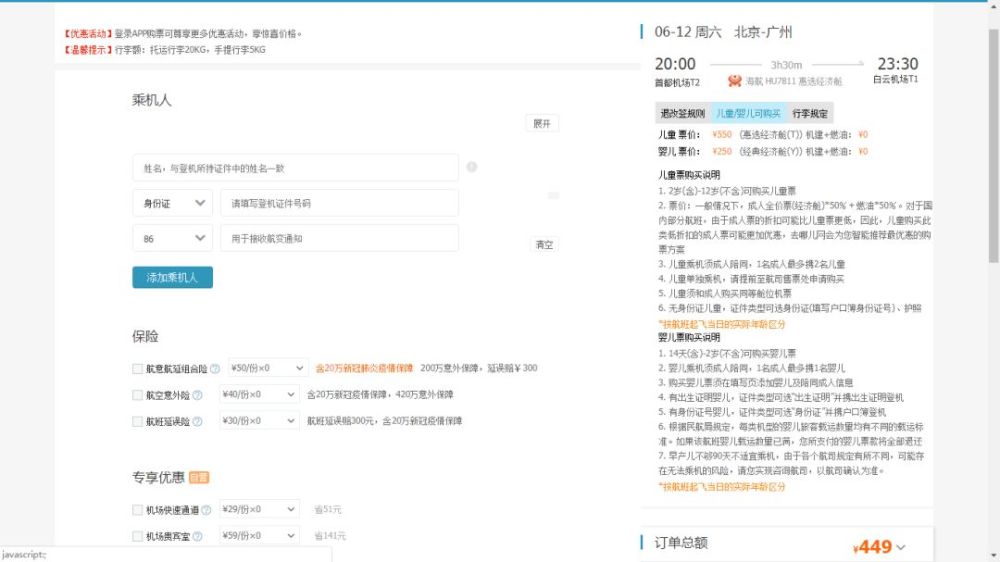Check the 航意航延组合险 insurance checkbox
The image size is (1000, 562).
pos(137,369)
